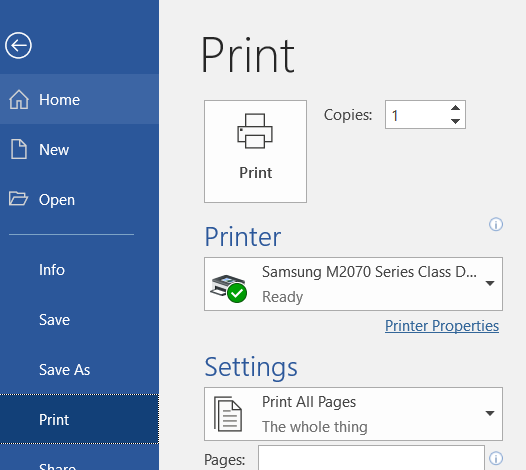
Task: Click the Open folder icon
Action: click(x=18, y=198)
